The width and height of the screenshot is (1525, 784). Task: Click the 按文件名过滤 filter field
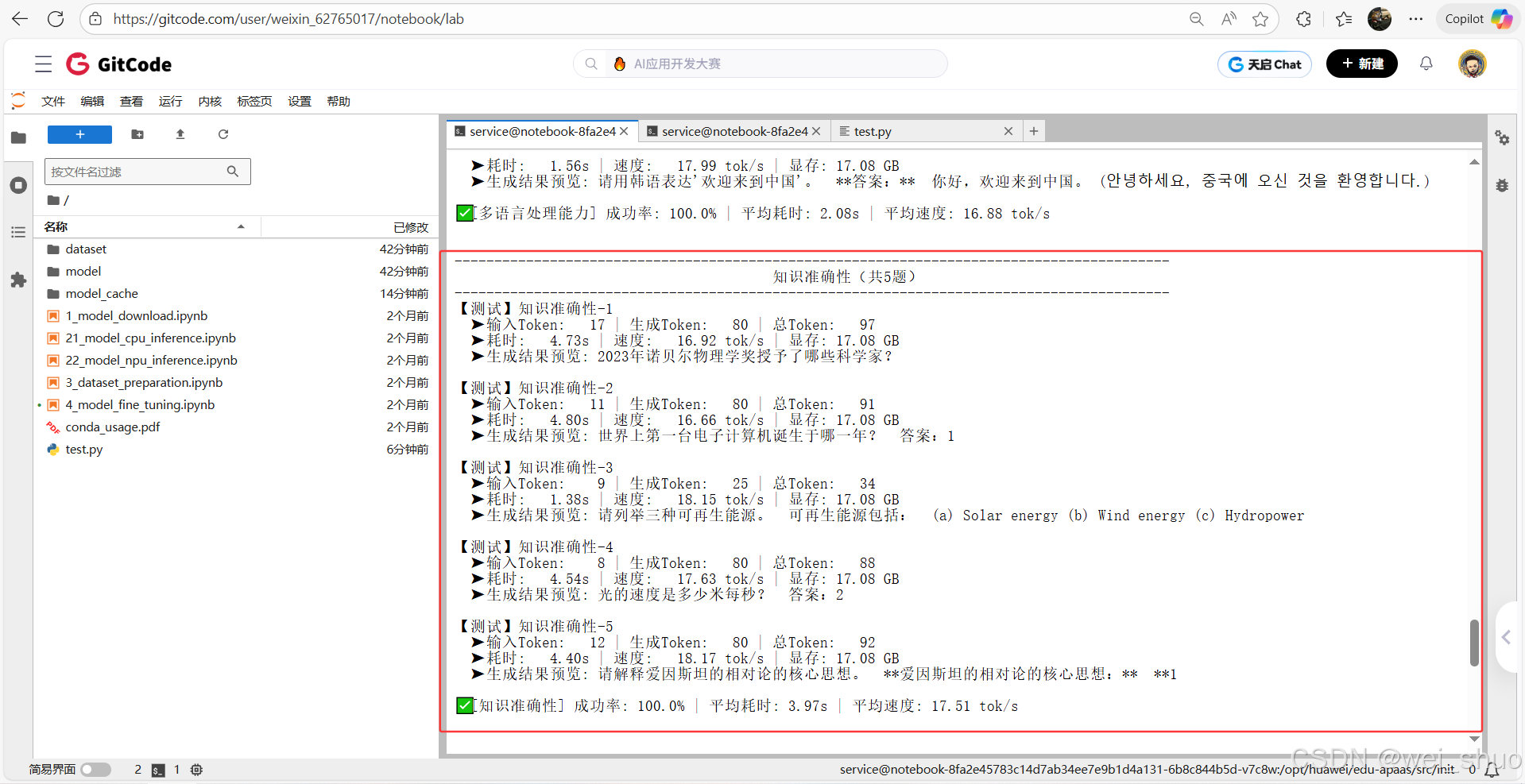pos(148,172)
